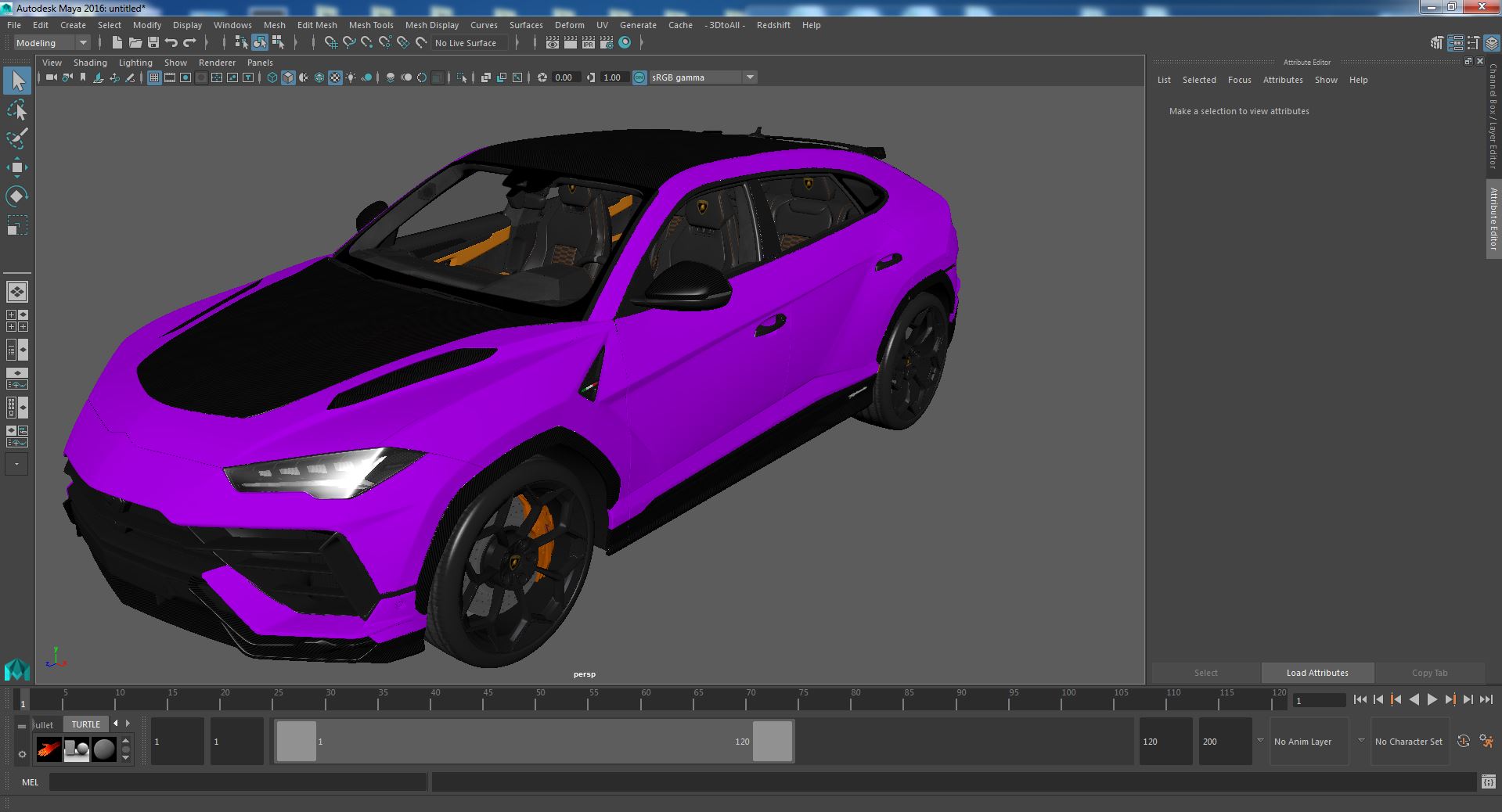Select the viewport camera icon

tap(52, 77)
